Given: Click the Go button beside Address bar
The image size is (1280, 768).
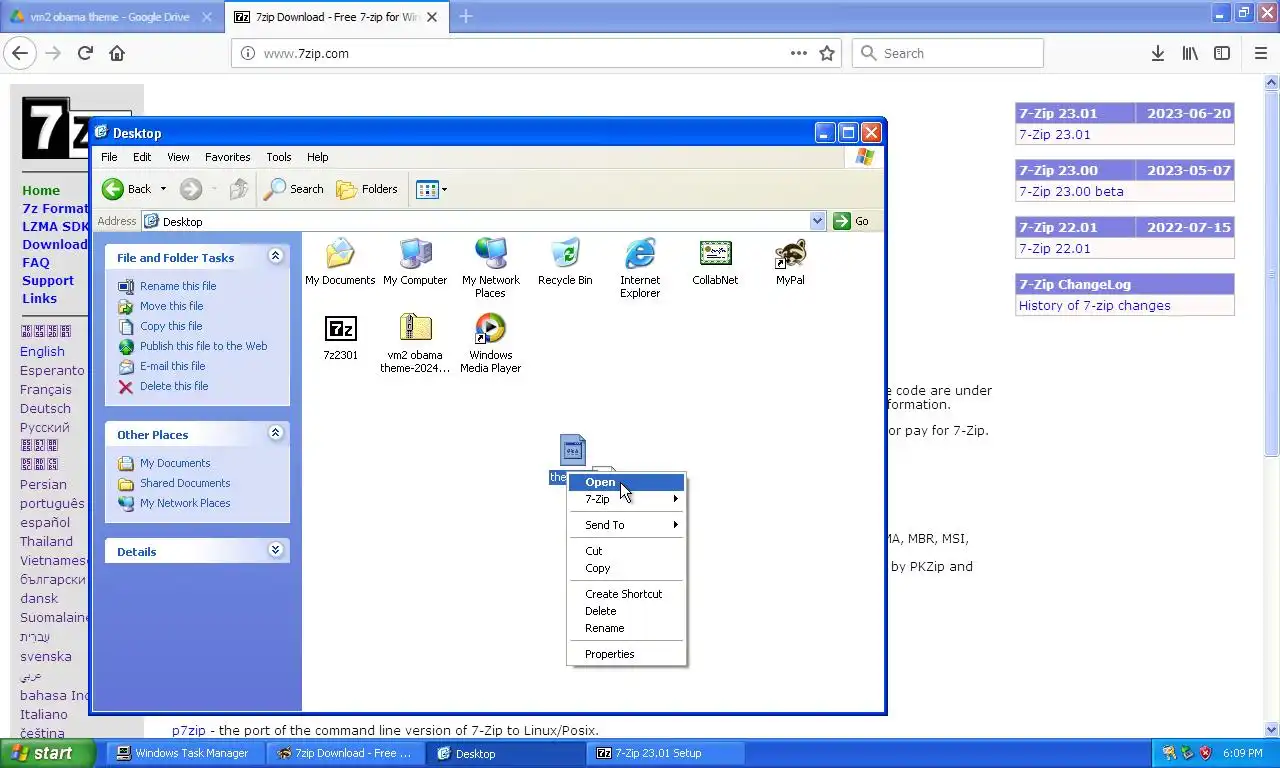Looking at the screenshot, I should 851,221.
